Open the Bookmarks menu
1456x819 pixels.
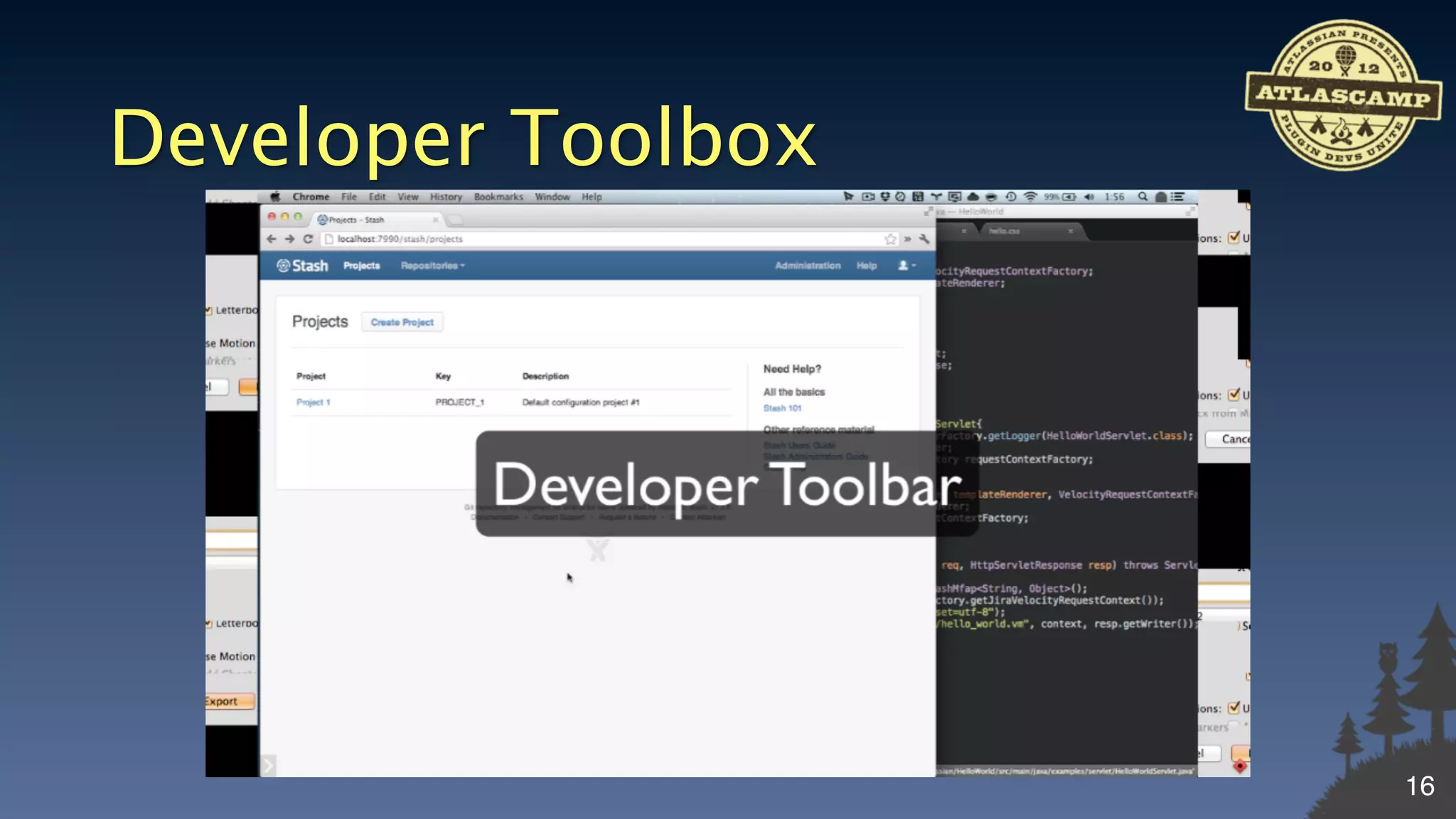coord(498,197)
